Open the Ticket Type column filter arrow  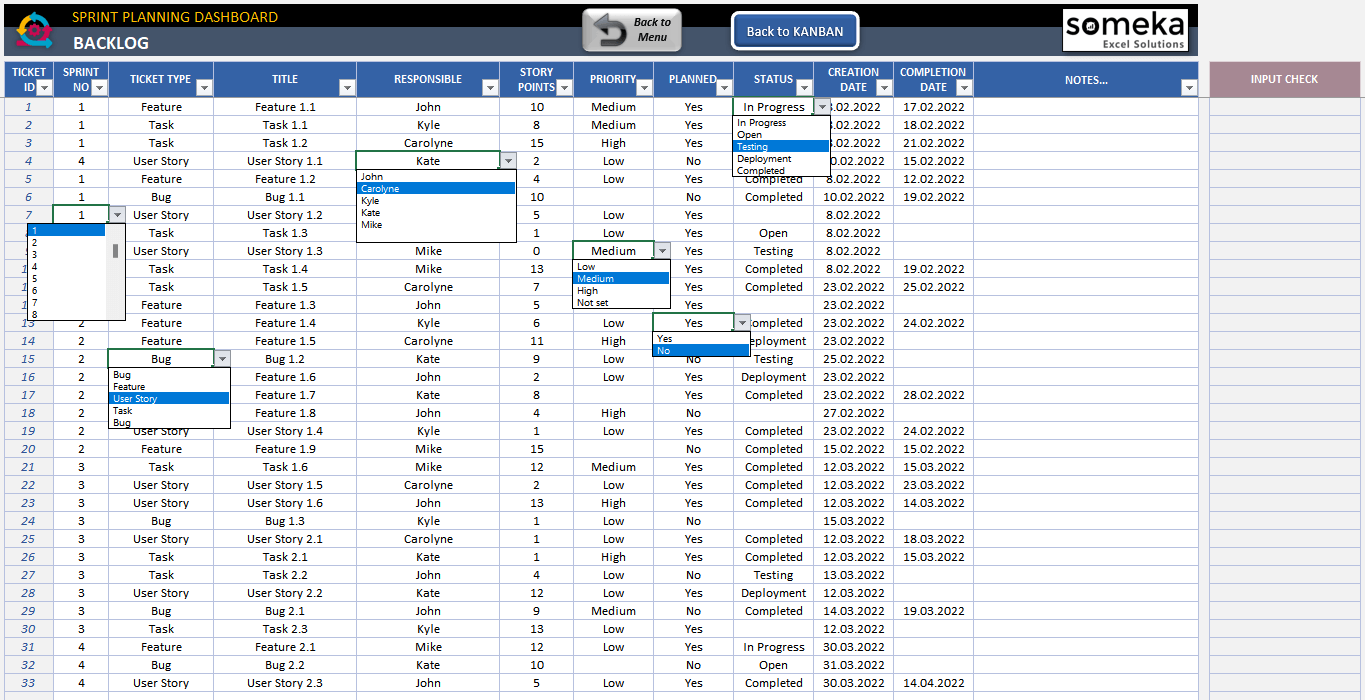point(204,88)
